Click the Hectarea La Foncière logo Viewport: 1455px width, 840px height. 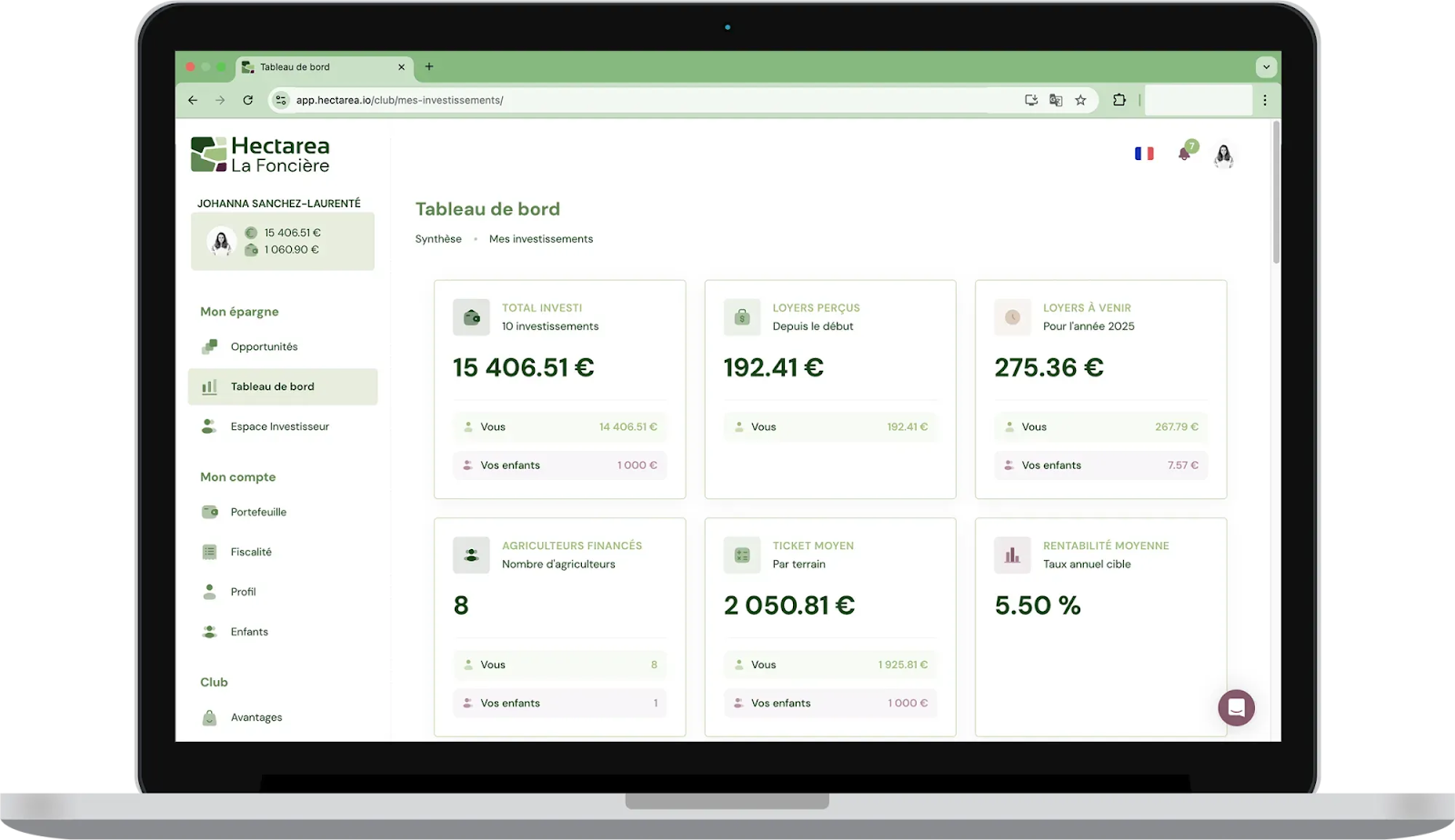point(260,155)
